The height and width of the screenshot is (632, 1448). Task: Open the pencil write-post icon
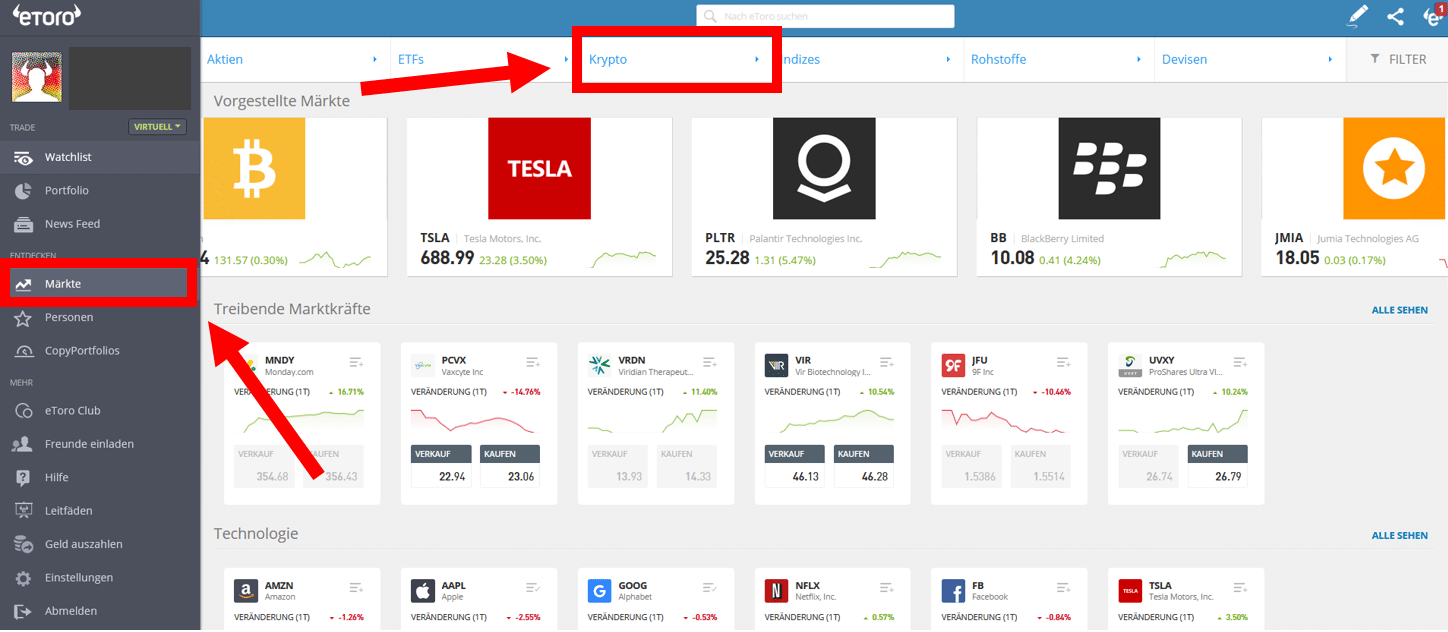pyautogui.click(x=1357, y=16)
